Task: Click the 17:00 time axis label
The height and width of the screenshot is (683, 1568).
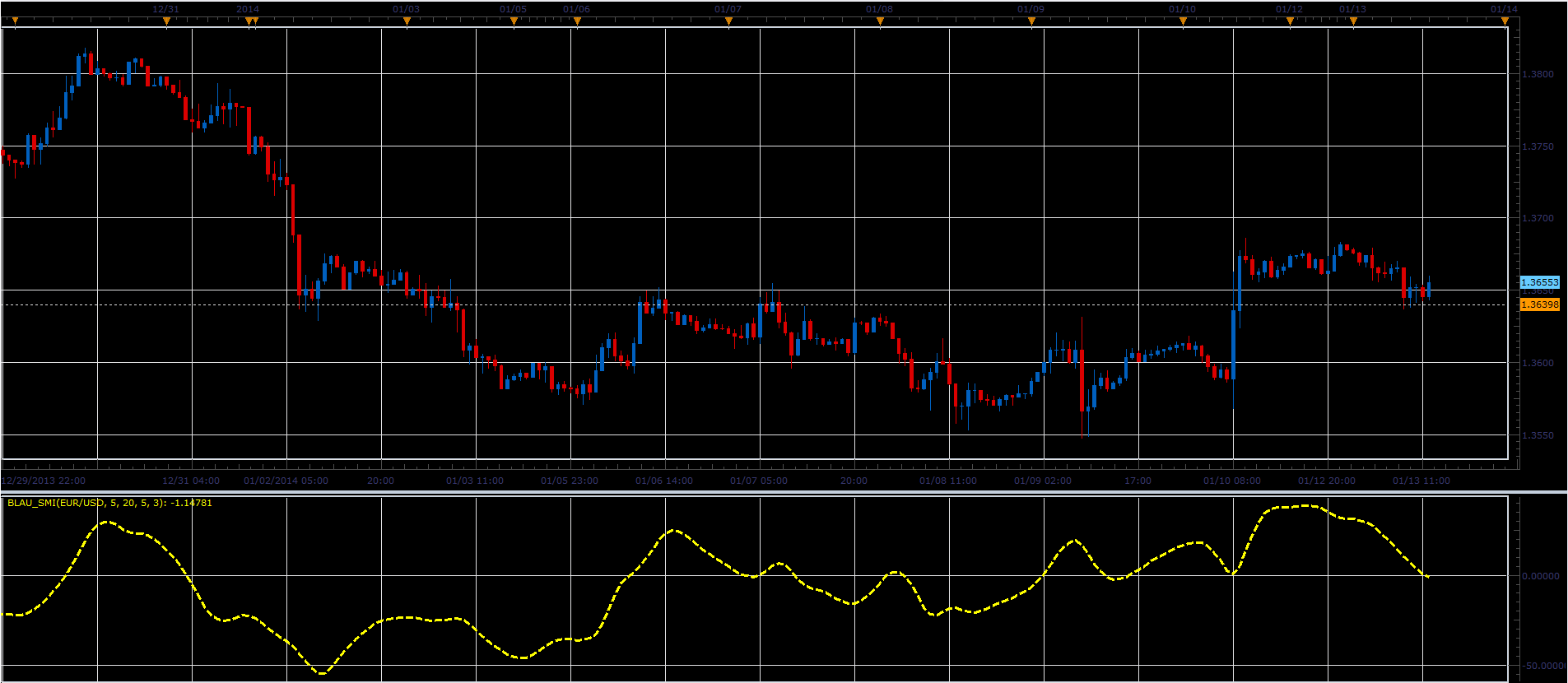Action: (x=1138, y=481)
